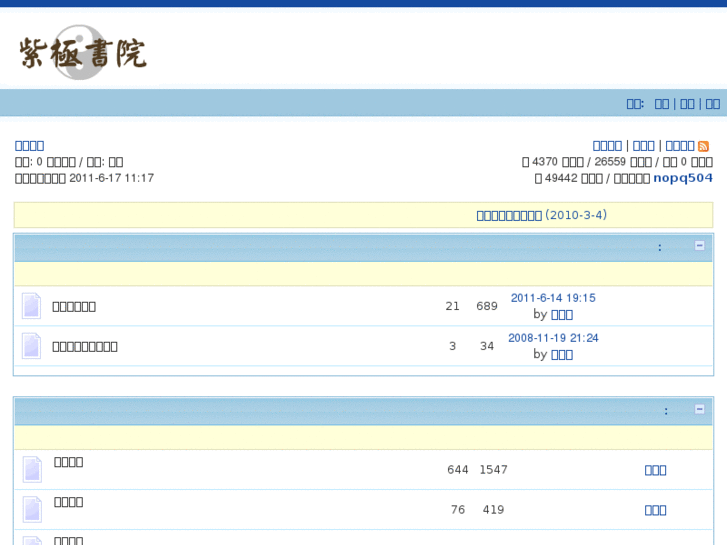Open moderator link in the 644 / 1547 row
Image resolution: width=727 pixels, height=545 pixels.
coord(656,470)
